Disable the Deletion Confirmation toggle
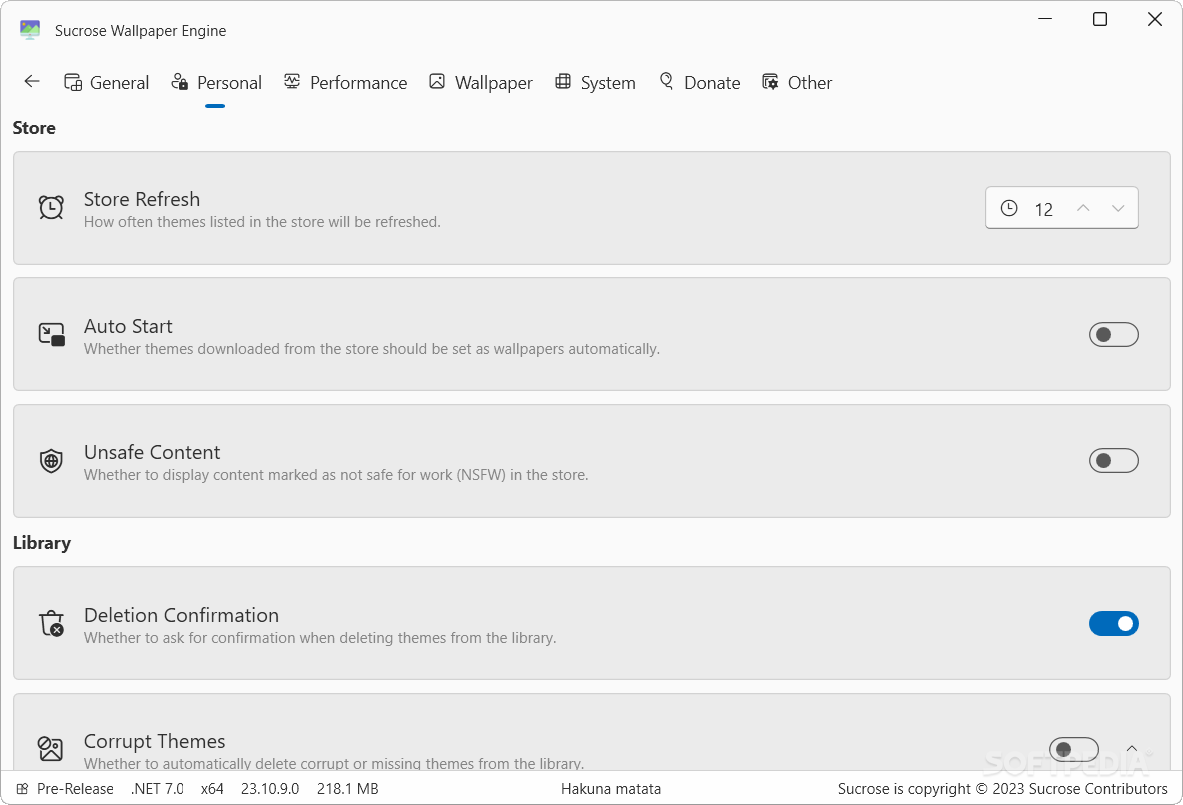The height and width of the screenshot is (805, 1183). pyautogui.click(x=1114, y=623)
